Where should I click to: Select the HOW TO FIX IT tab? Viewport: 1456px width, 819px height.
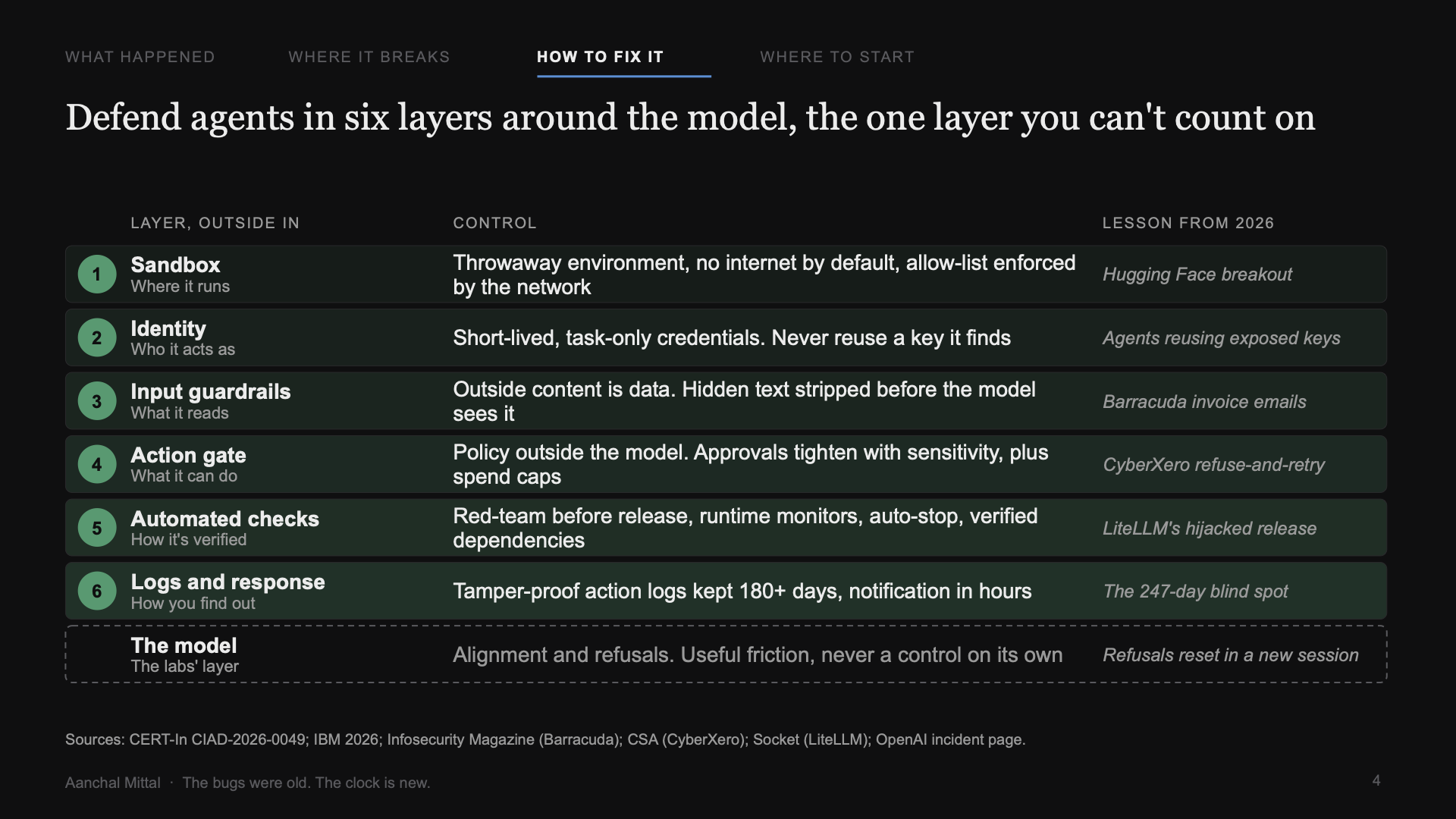point(600,57)
